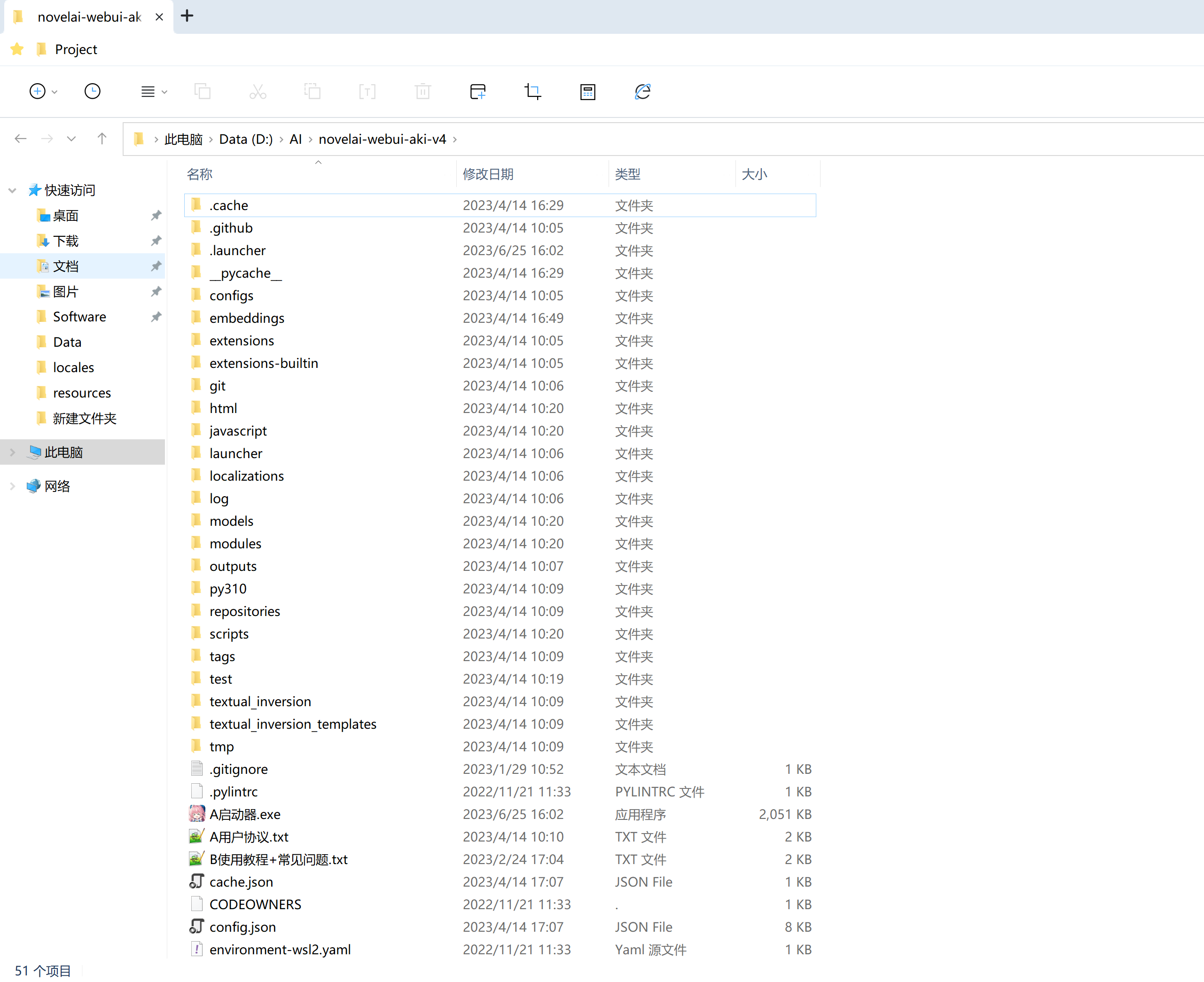Click the new item plus icon
The height and width of the screenshot is (982, 1204).
click(x=37, y=91)
